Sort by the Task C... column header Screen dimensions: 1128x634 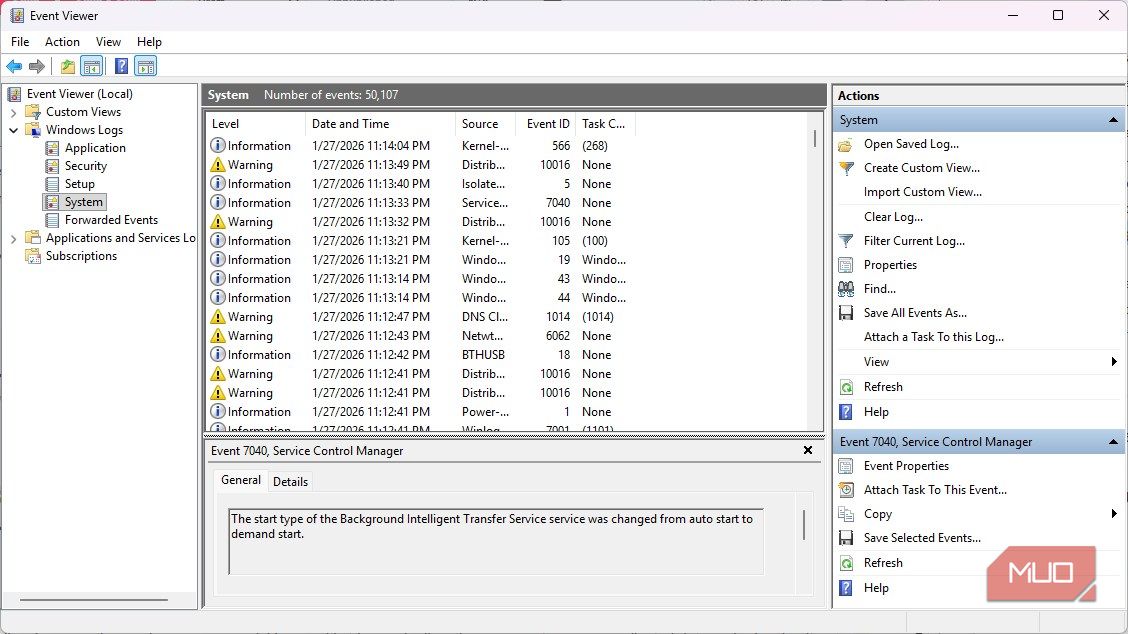coord(606,124)
